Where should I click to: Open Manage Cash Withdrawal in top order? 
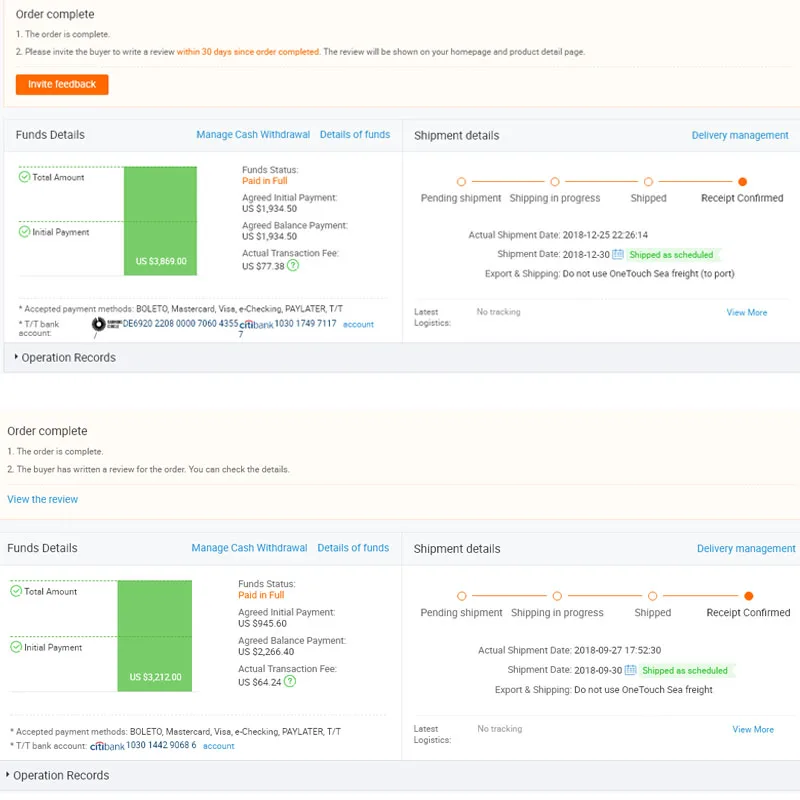253,135
